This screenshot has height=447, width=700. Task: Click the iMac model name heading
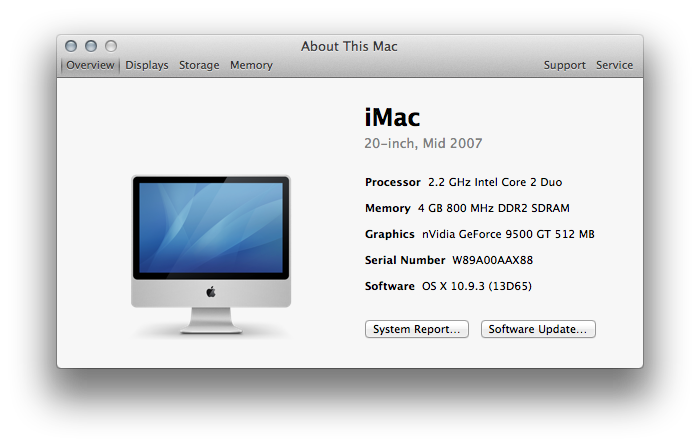[392, 117]
